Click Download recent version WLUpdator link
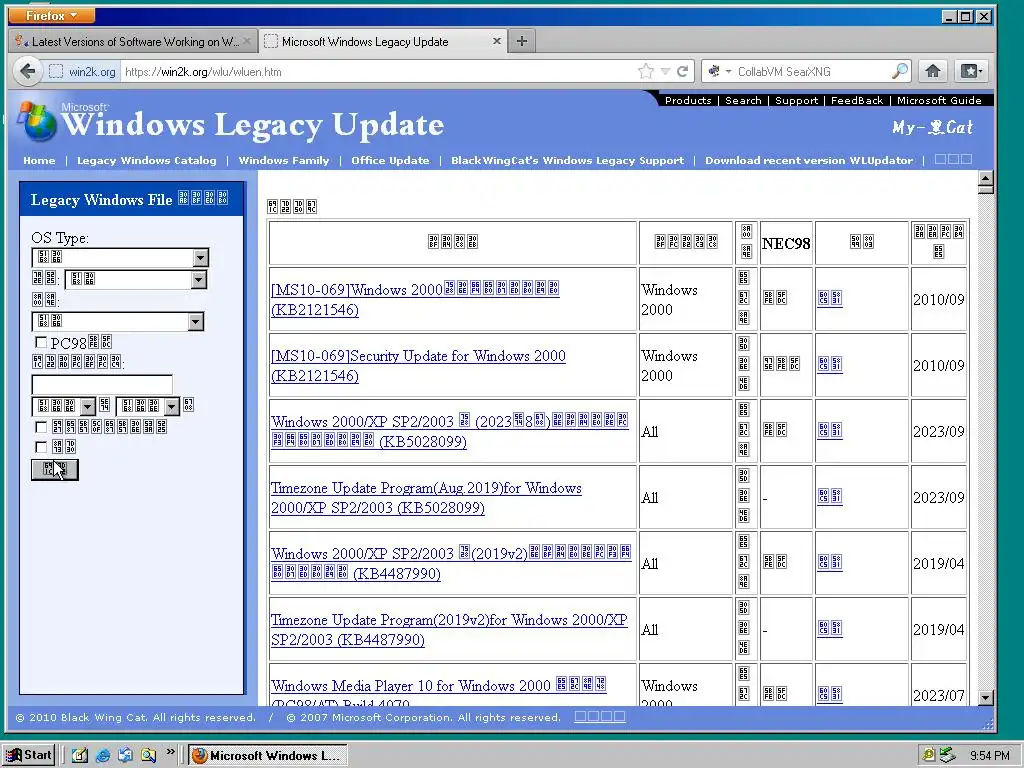 click(x=809, y=161)
